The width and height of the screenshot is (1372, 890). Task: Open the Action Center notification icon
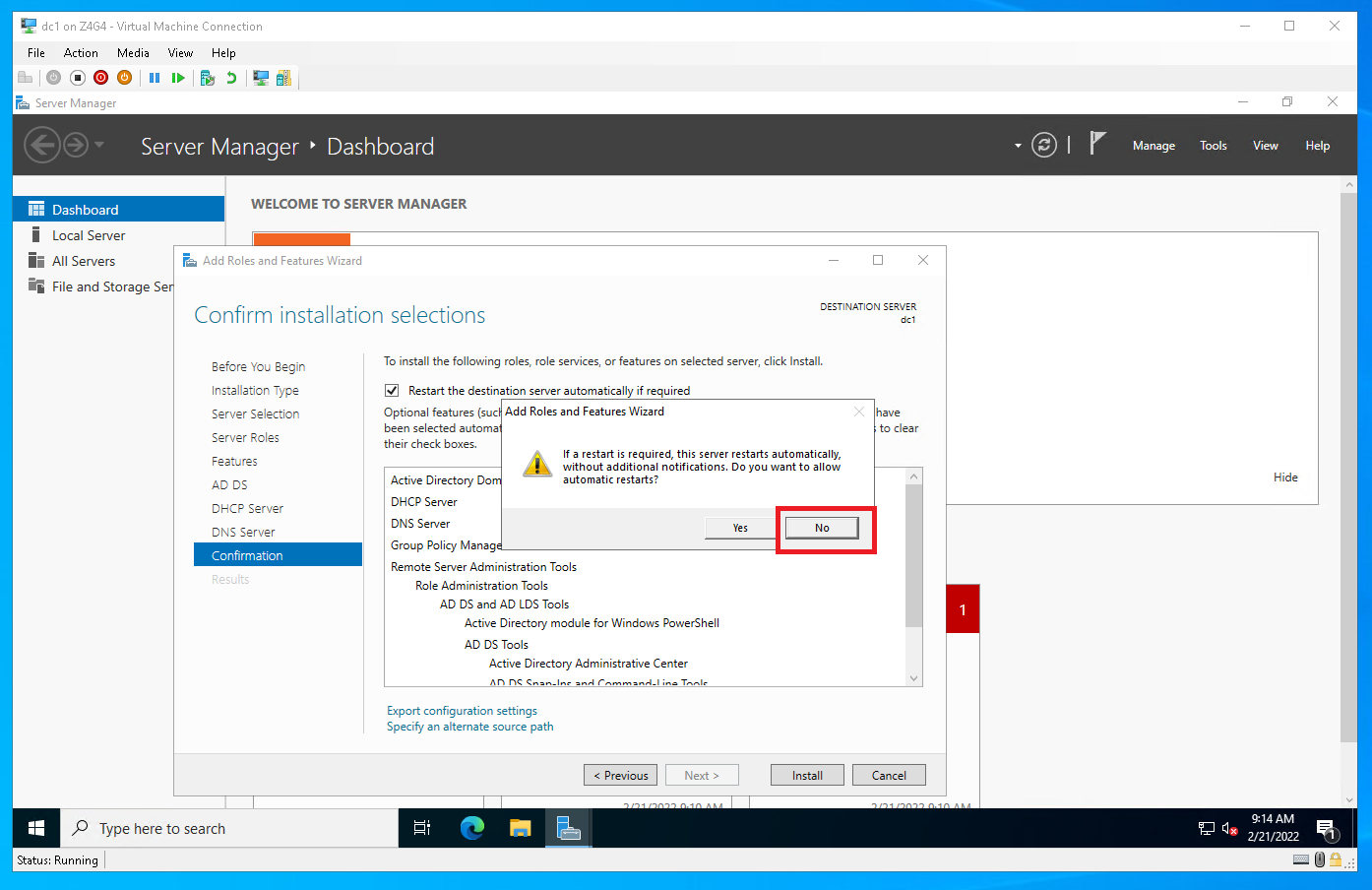(1326, 829)
